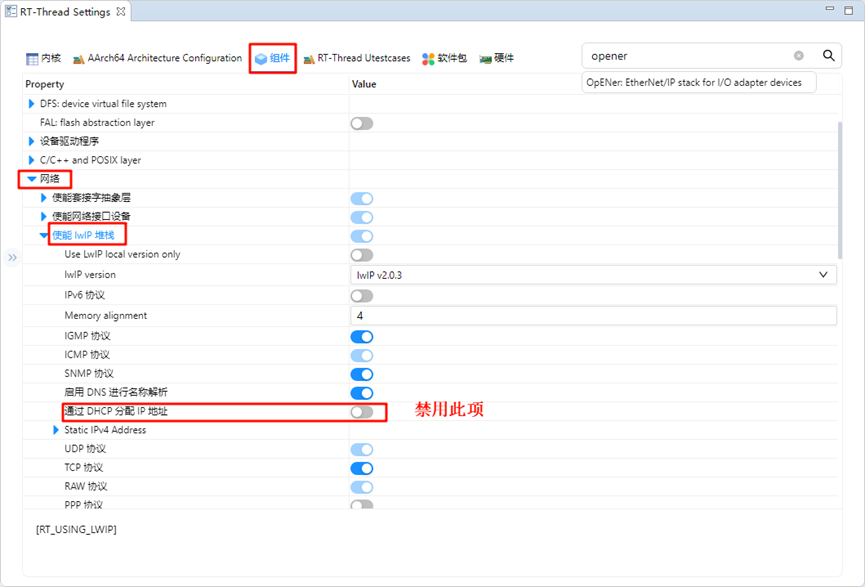The height and width of the screenshot is (587, 865).
Task: Select the SNMP 协议 row label
Action: (x=89, y=373)
